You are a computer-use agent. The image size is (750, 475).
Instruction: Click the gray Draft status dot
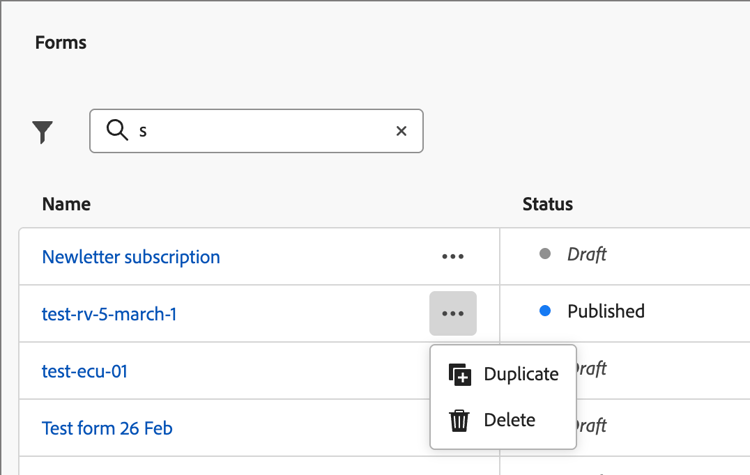point(545,254)
